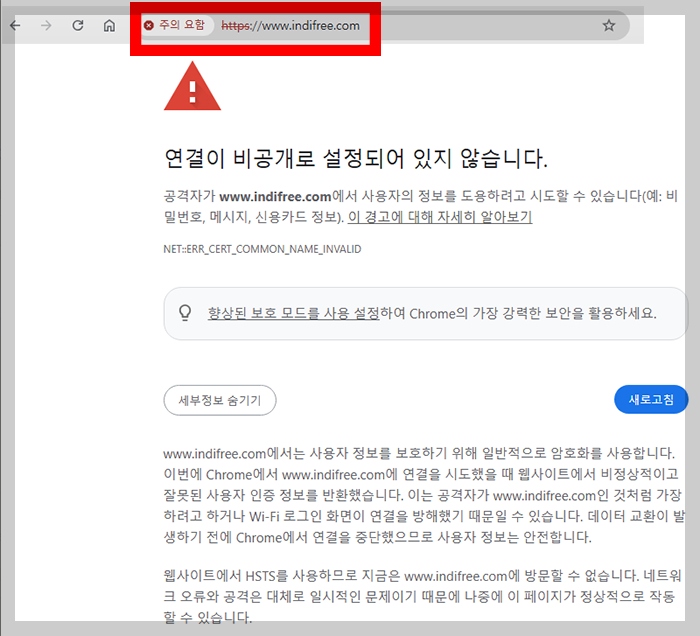Select the https://www.indifree.com address bar URL
This screenshot has height=636, width=700.
coord(291,26)
